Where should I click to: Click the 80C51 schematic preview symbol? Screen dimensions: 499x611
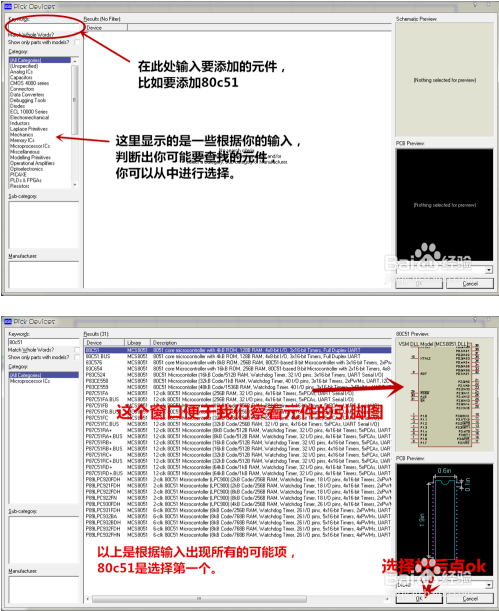(445, 394)
